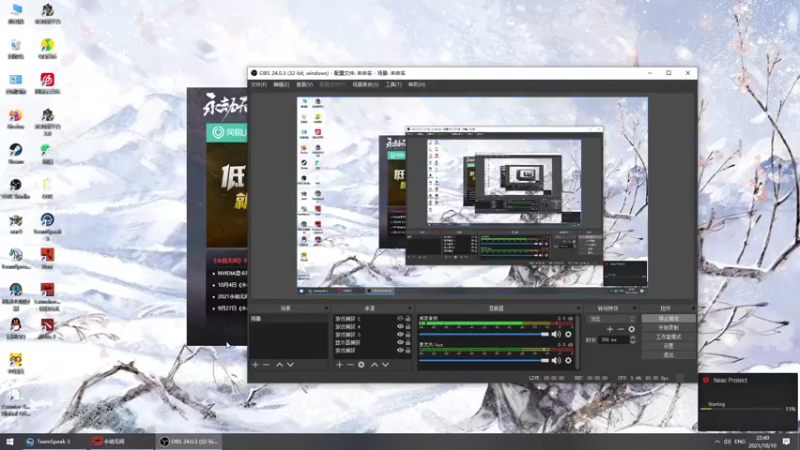Add a new source with the plus icon
The height and width of the screenshot is (450, 800).
tap(339, 365)
